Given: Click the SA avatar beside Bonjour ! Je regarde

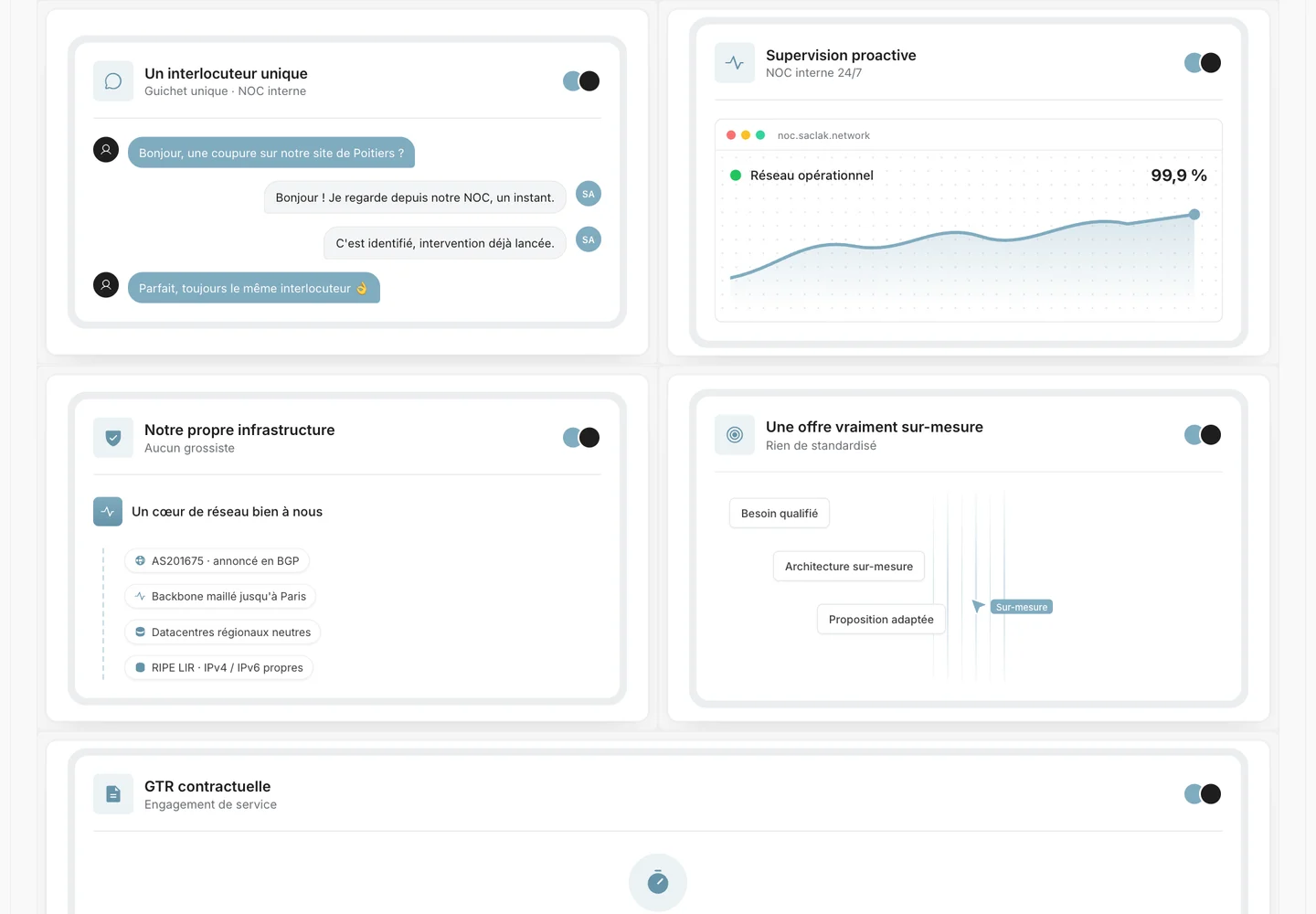Looking at the screenshot, I should tap(589, 194).
